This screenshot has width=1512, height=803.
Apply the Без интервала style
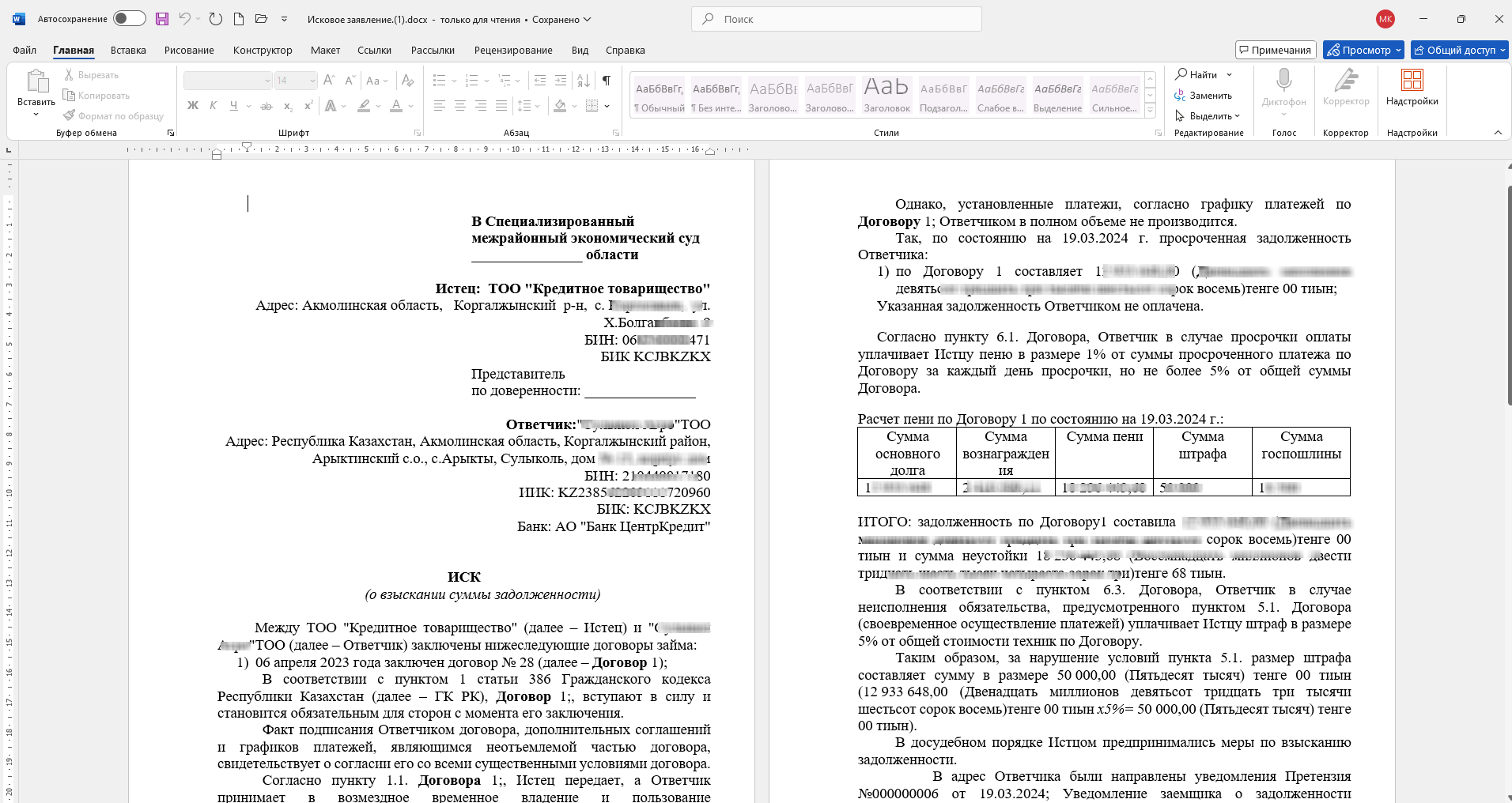pos(716,96)
